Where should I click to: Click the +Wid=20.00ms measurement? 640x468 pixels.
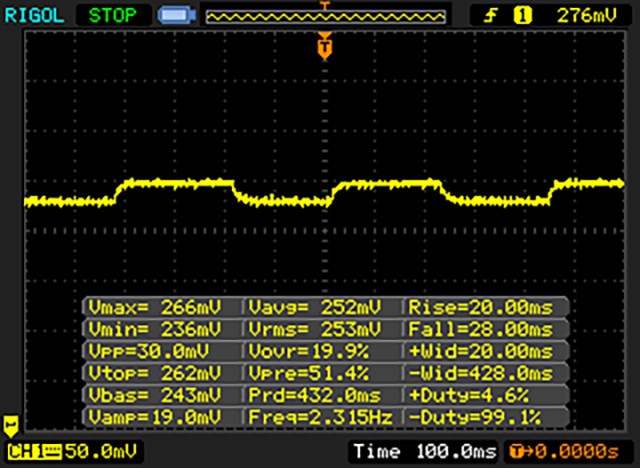pos(482,351)
